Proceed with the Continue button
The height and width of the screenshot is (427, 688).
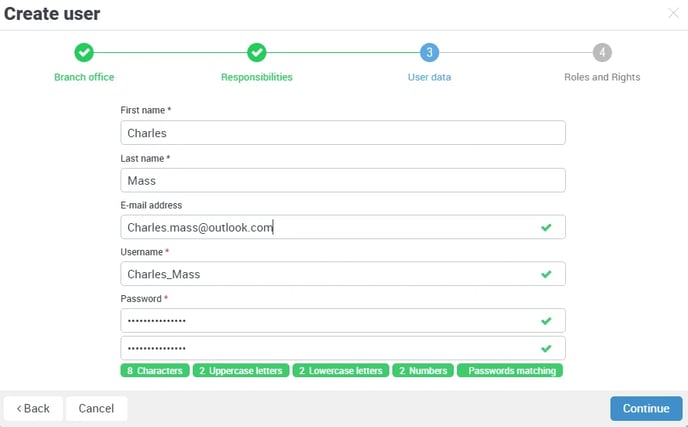tap(646, 409)
